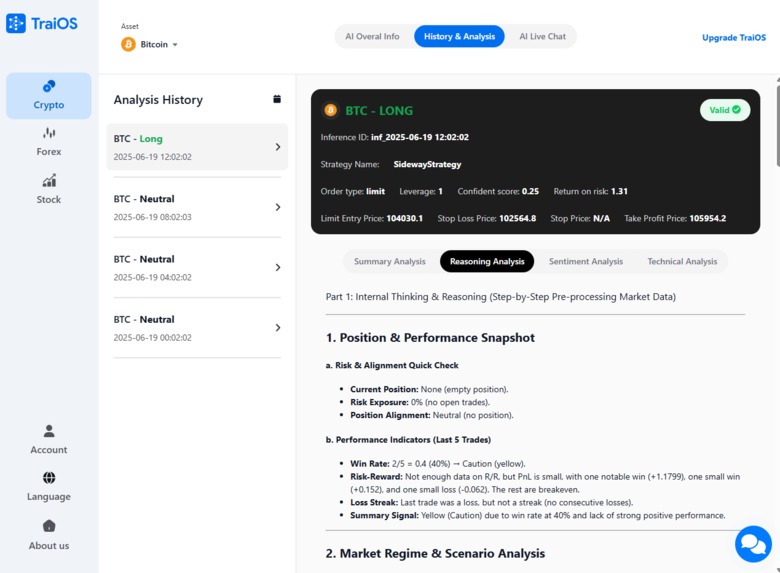Open chevron for BTC - Neutral 04:02:02 entry
The image size is (780, 573).
tap(278, 268)
